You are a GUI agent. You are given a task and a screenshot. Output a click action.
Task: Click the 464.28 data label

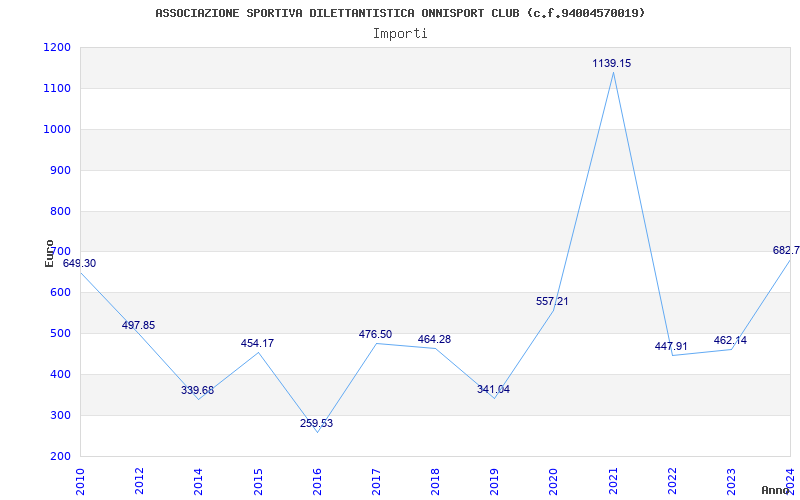pyautogui.click(x=434, y=339)
